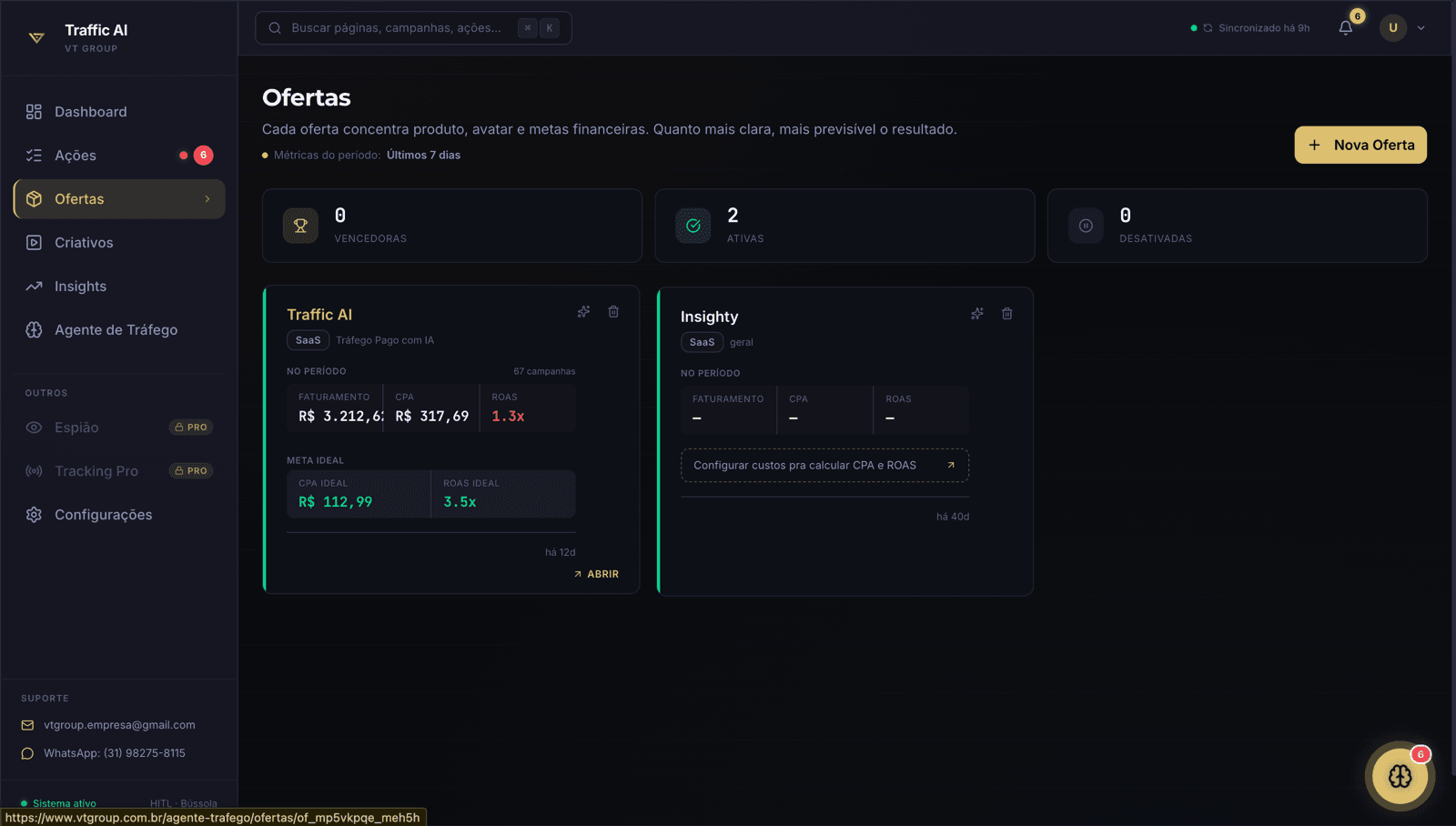Click the PRO badge beside Tracking Pro

[191, 471]
